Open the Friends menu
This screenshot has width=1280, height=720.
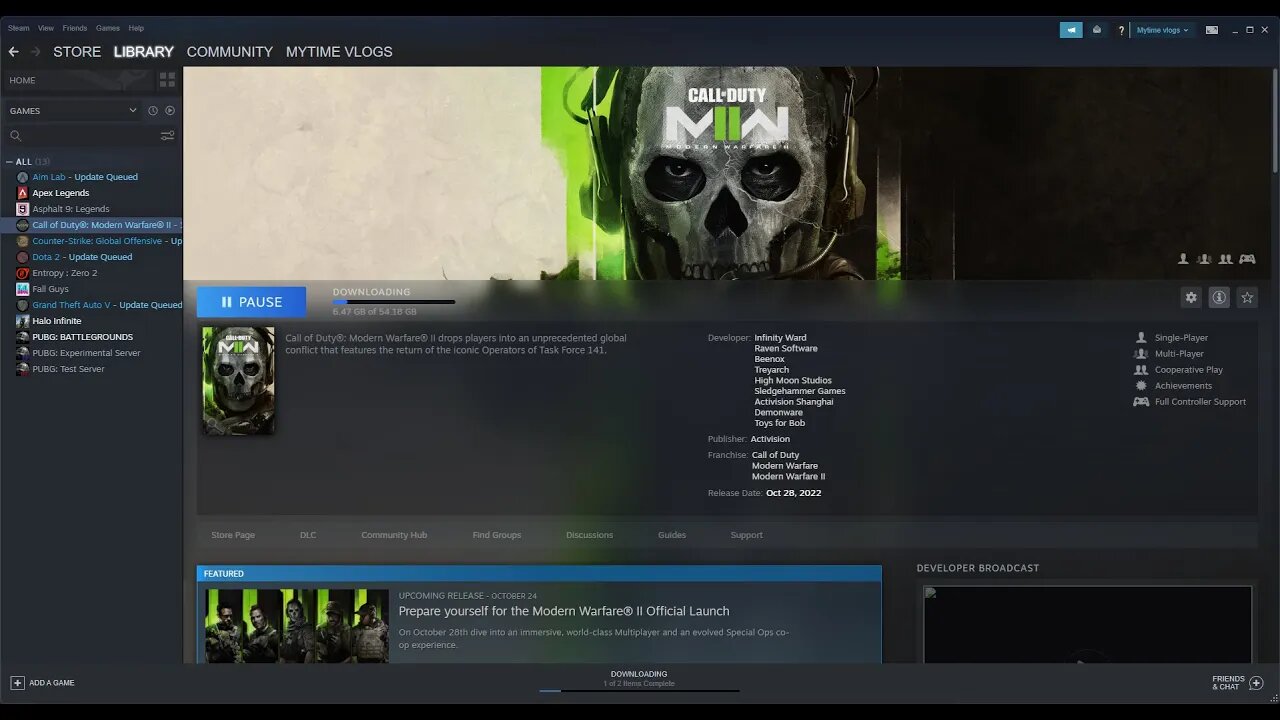click(75, 28)
